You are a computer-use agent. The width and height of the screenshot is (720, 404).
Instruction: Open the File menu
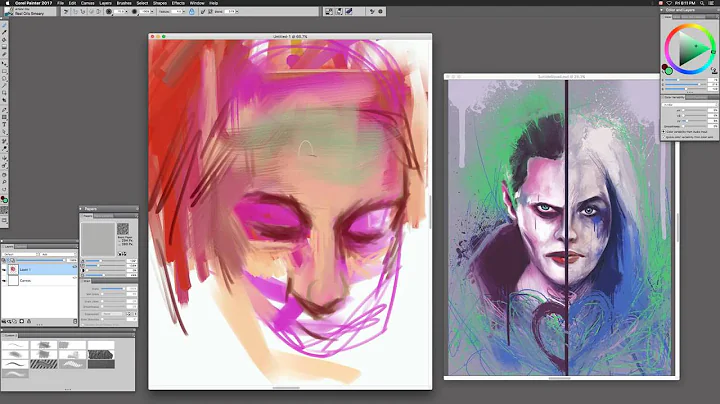60,3
